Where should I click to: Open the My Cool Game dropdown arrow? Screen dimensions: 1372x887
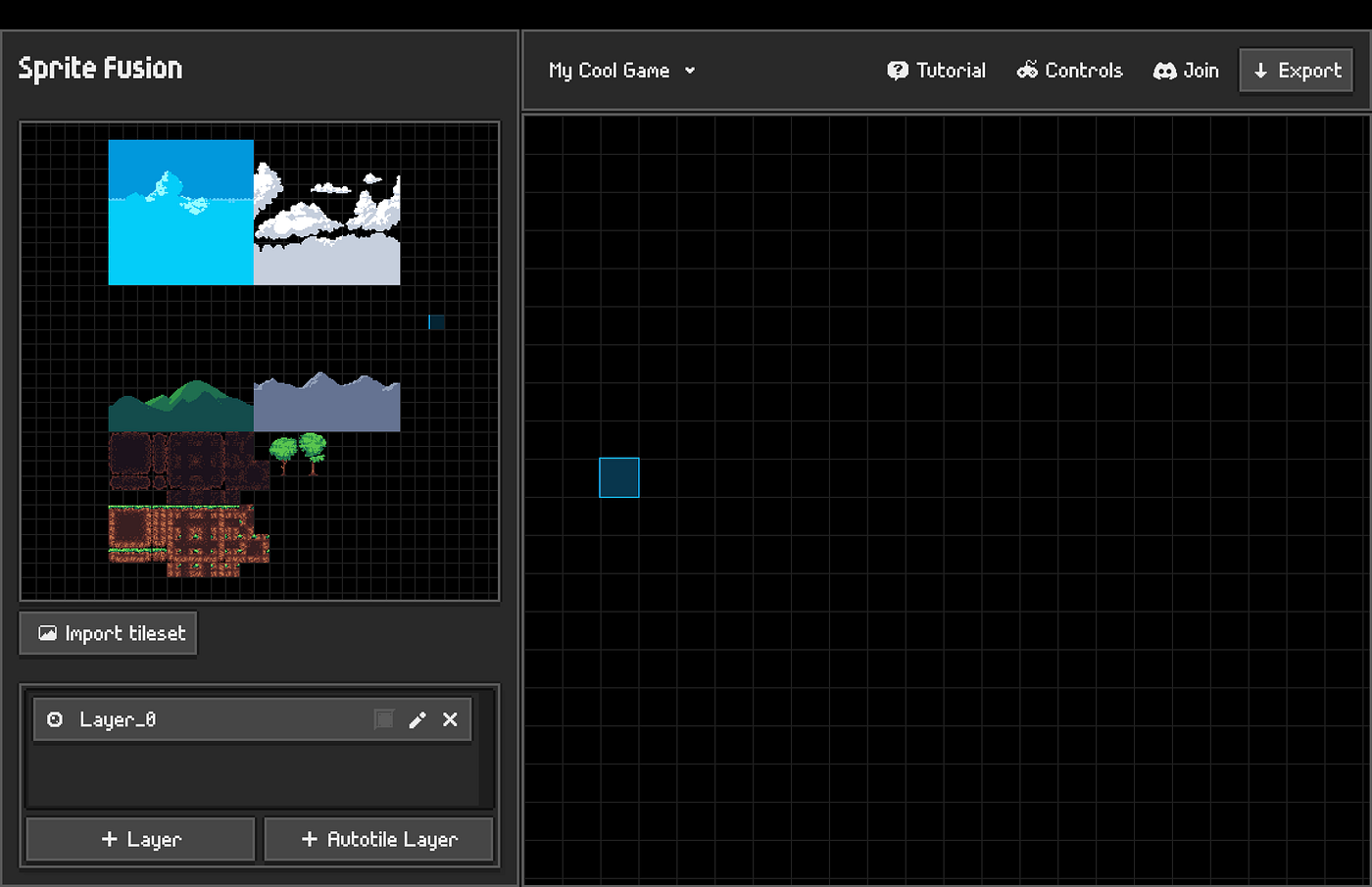click(x=690, y=71)
